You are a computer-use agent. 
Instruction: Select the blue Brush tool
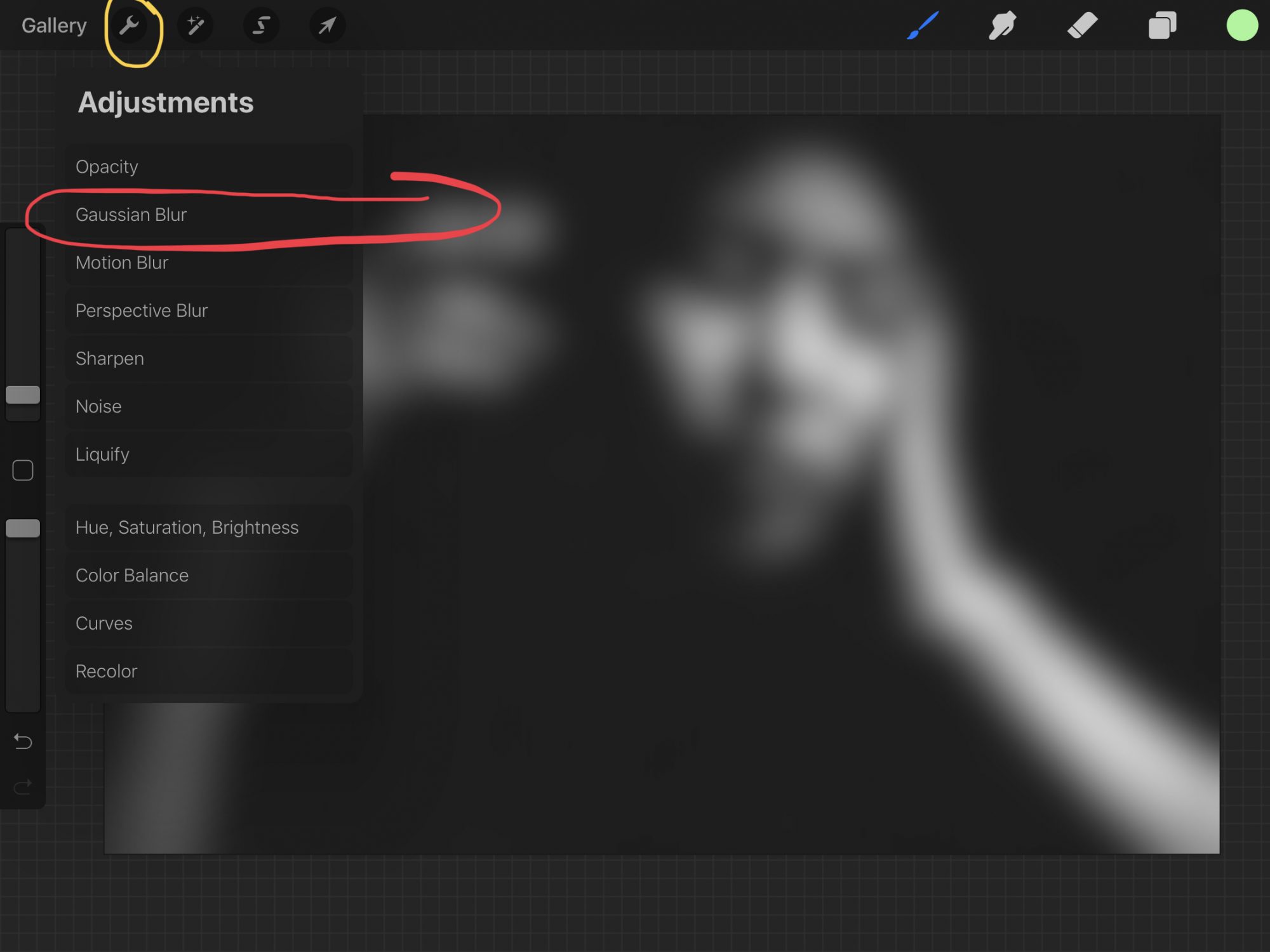923,26
